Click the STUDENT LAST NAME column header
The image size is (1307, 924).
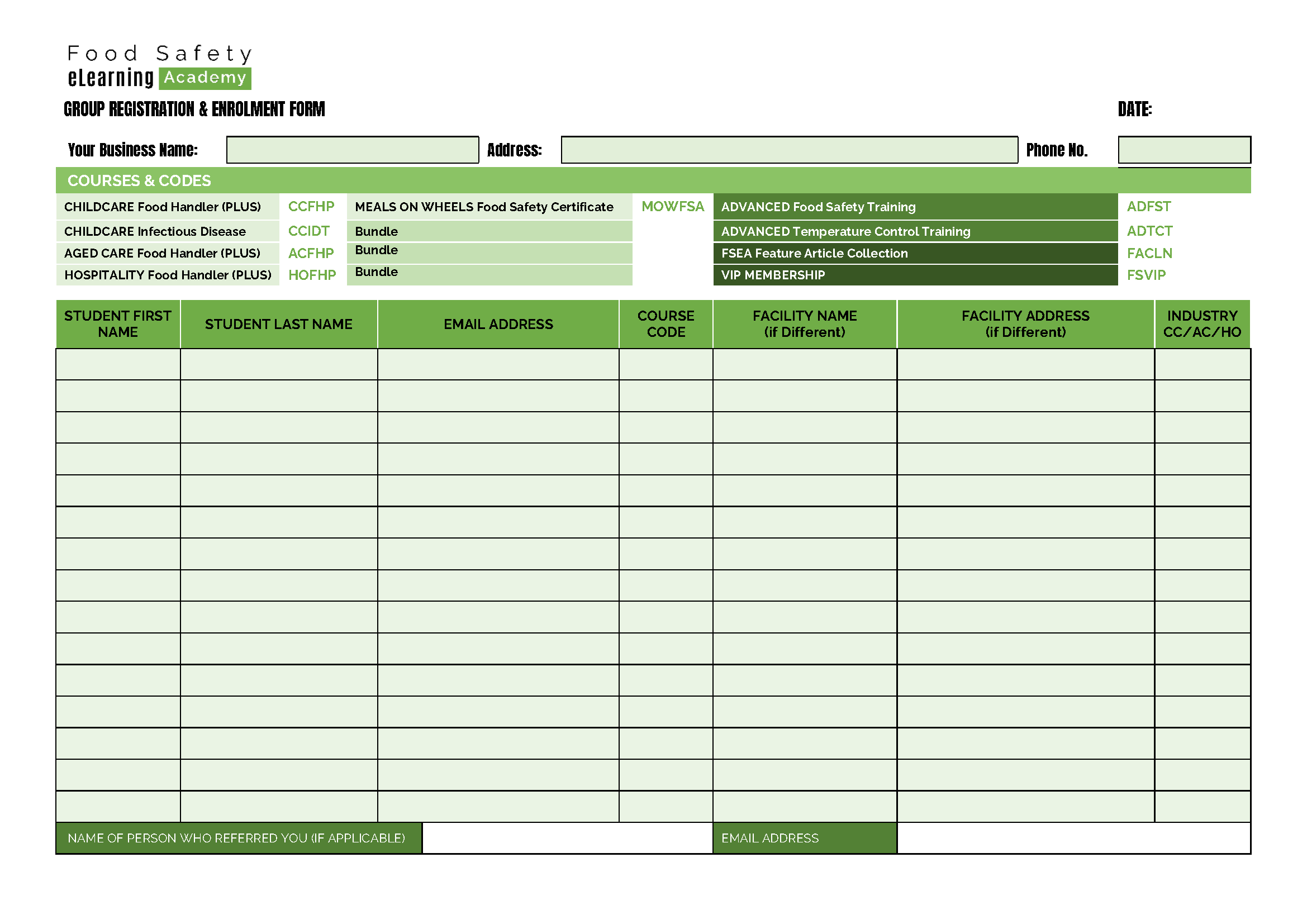pyautogui.click(x=278, y=324)
